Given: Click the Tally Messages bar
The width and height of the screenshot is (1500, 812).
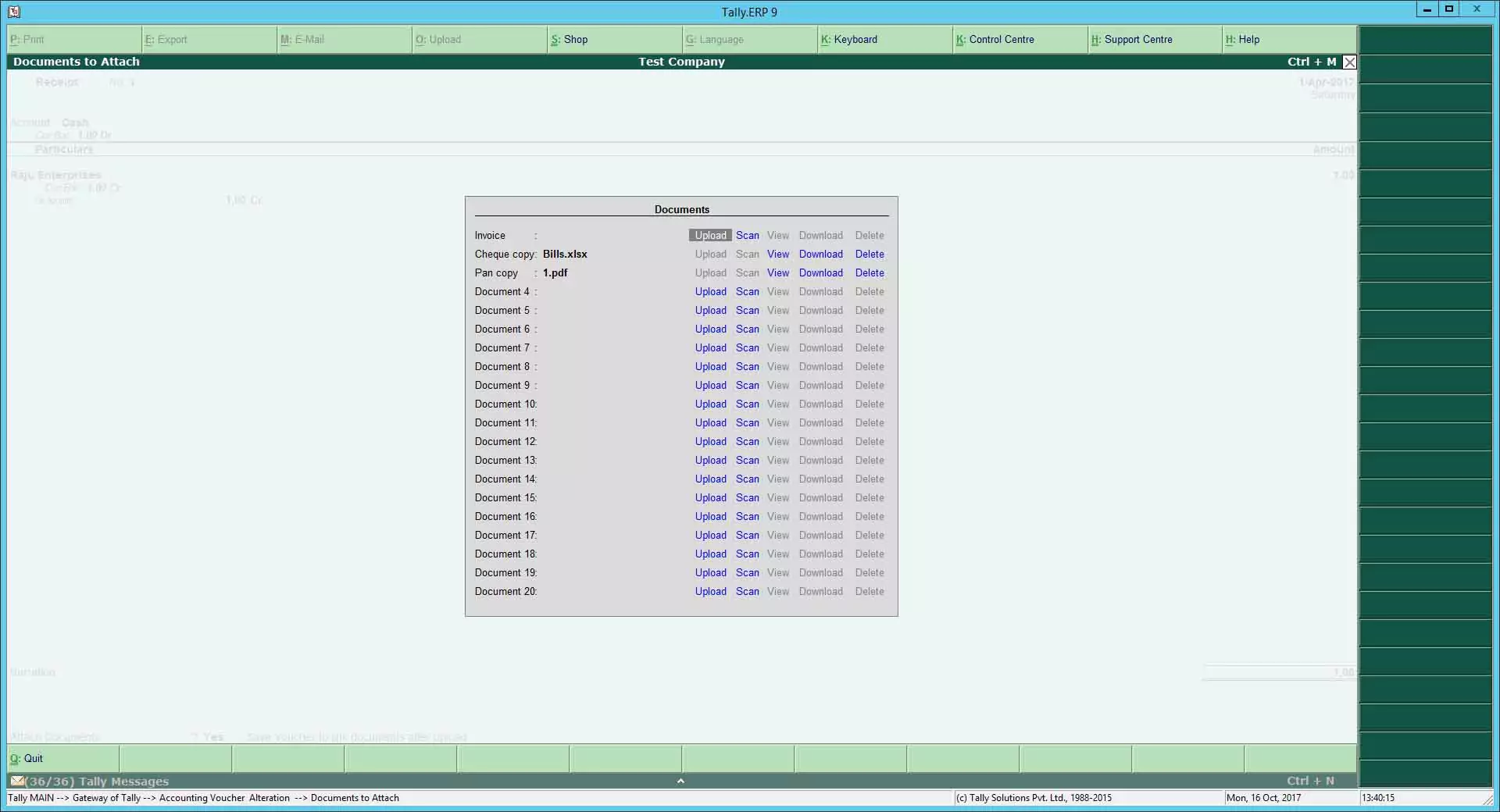Looking at the screenshot, I should click(681, 781).
